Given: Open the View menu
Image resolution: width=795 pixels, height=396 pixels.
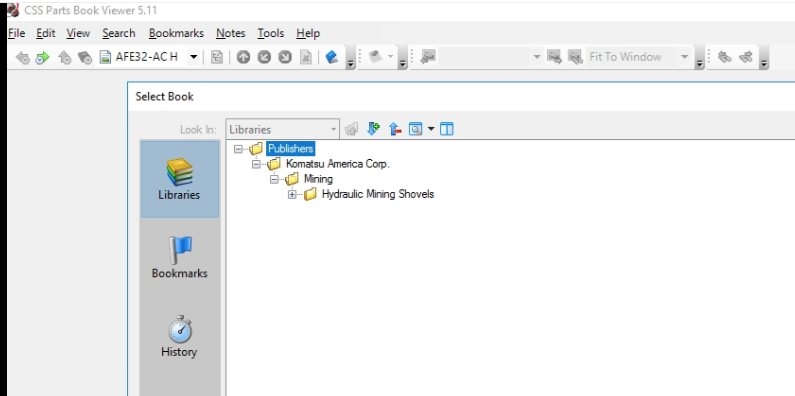Looking at the screenshot, I should click(x=78, y=33).
